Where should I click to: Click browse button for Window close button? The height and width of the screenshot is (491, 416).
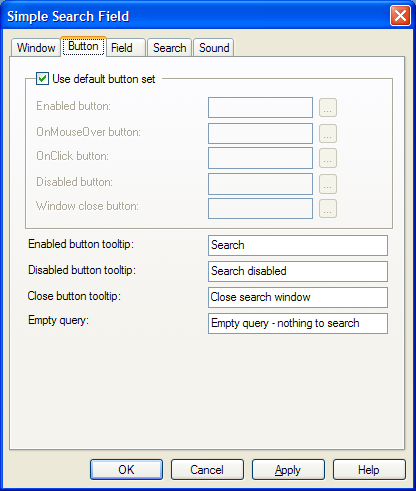click(x=328, y=209)
